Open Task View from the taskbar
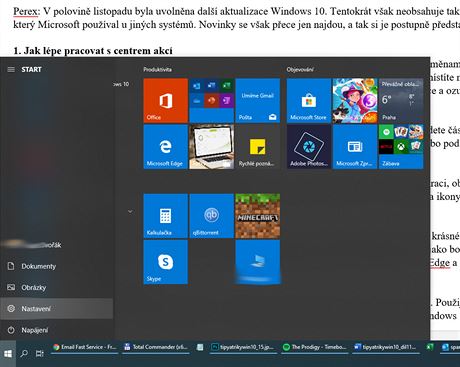 40,353
